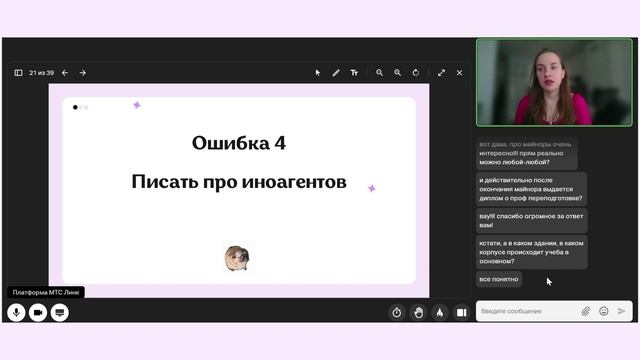Toggle the side panel layout button
The image size is (640, 360).
(462, 313)
